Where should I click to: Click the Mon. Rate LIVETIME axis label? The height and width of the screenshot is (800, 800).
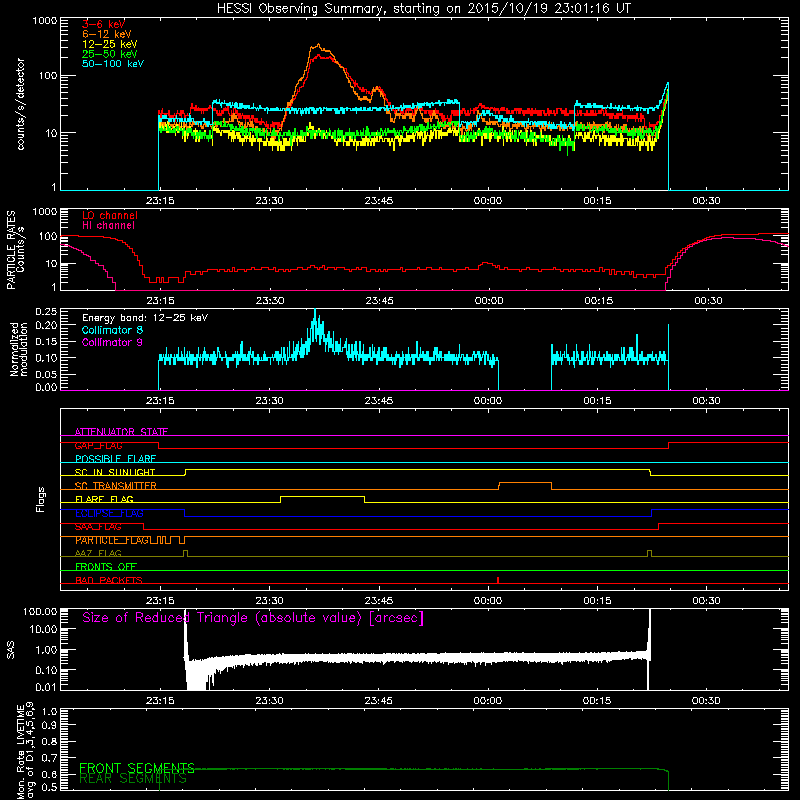pyautogui.click(x=26, y=750)
